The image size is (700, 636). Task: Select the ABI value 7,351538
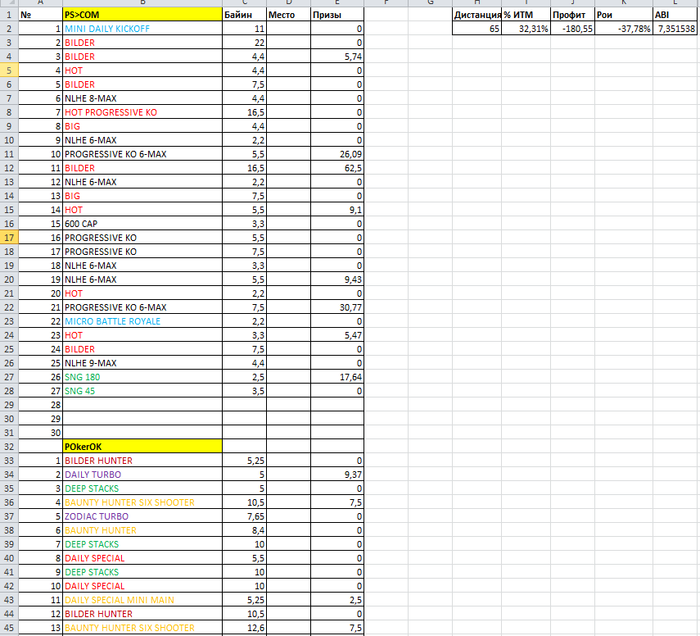(x=675, y=29)
